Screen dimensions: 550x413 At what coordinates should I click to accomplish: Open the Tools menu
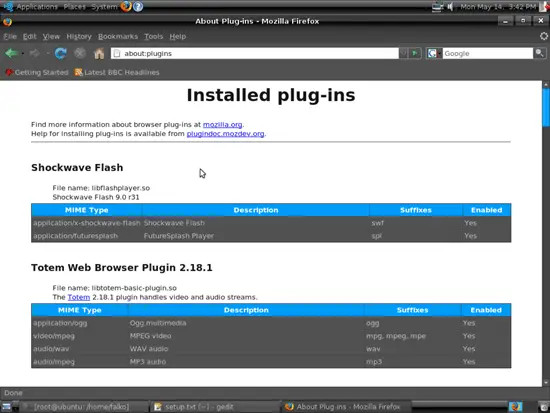pyautogui.click(x=154, y=36)
